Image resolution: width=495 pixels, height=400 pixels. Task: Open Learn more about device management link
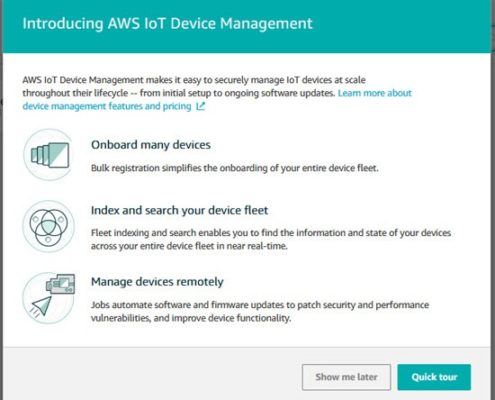click(x=217, y=100)
